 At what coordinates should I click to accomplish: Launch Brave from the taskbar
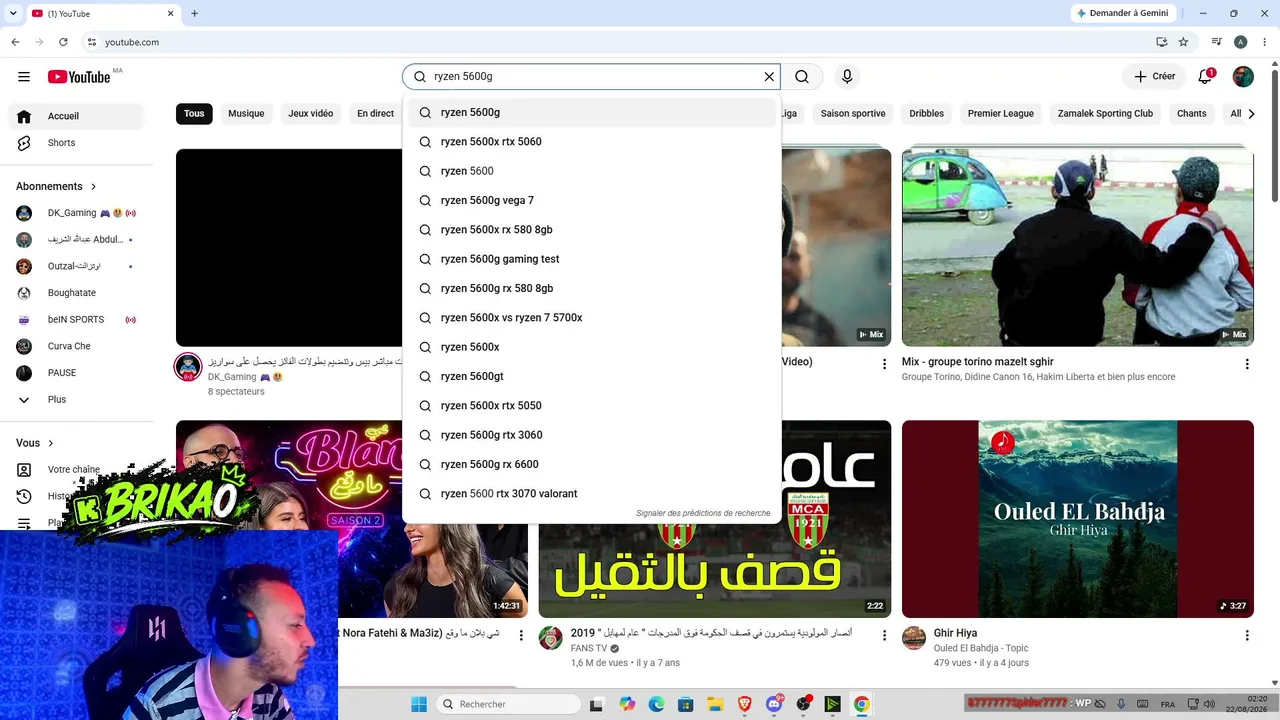744,704
